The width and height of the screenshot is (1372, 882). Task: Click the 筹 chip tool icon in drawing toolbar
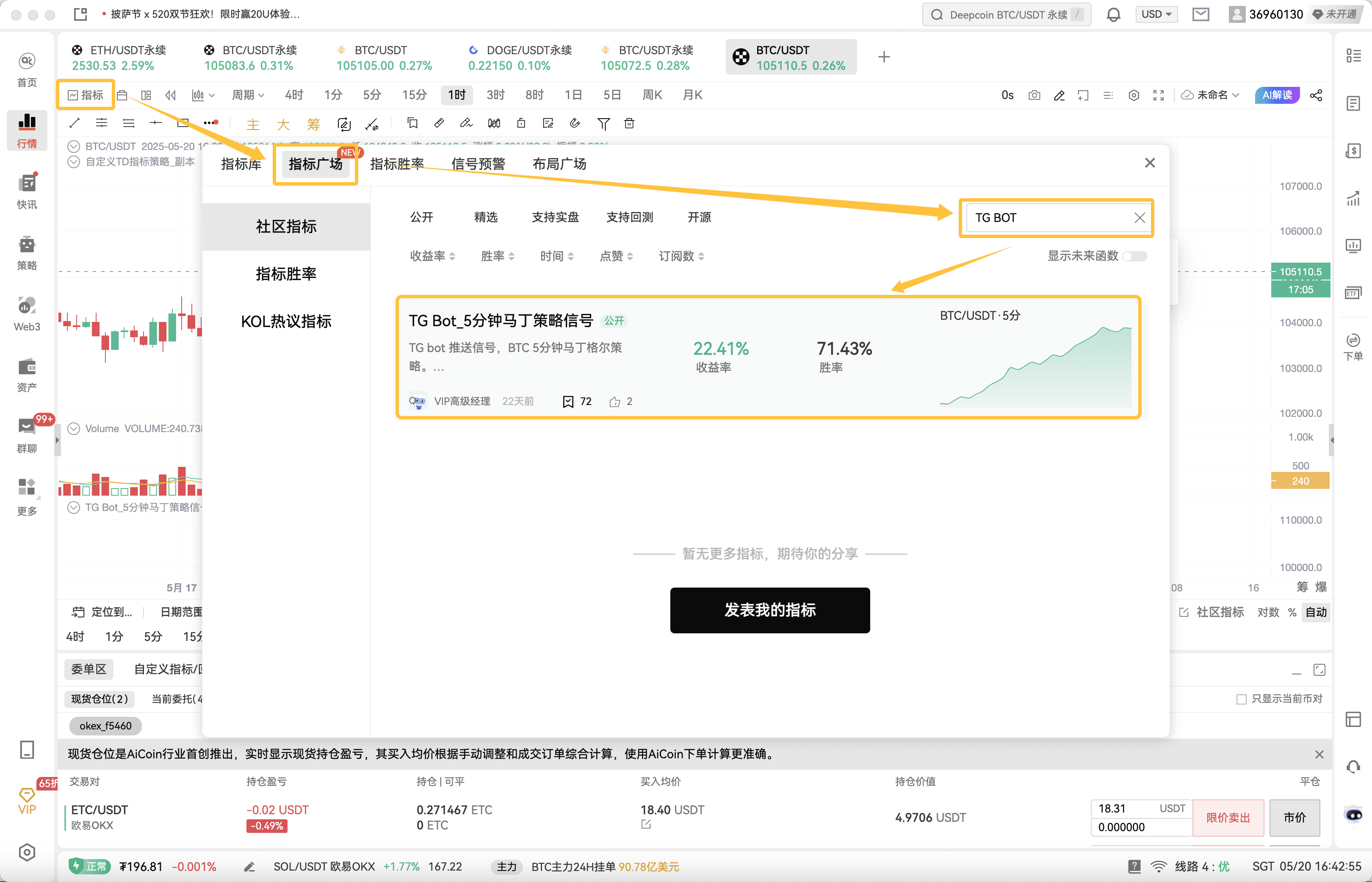pyautogui.click(x=313, y=124)
